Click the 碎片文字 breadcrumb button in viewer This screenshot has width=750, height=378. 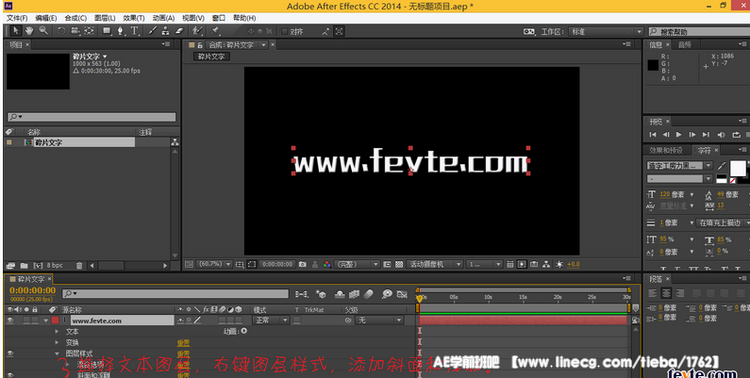(212, 56)
